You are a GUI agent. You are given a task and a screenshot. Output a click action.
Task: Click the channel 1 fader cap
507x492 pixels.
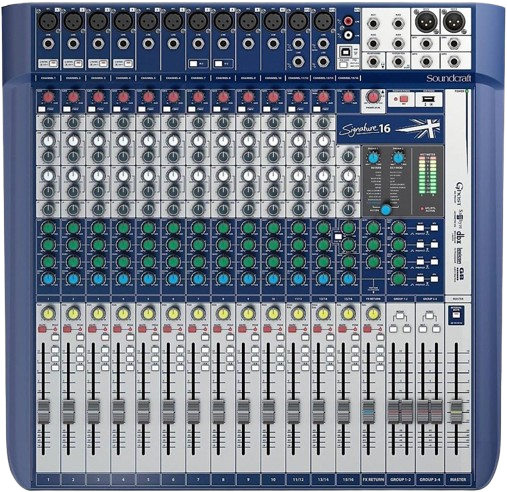tap(44, 412)
